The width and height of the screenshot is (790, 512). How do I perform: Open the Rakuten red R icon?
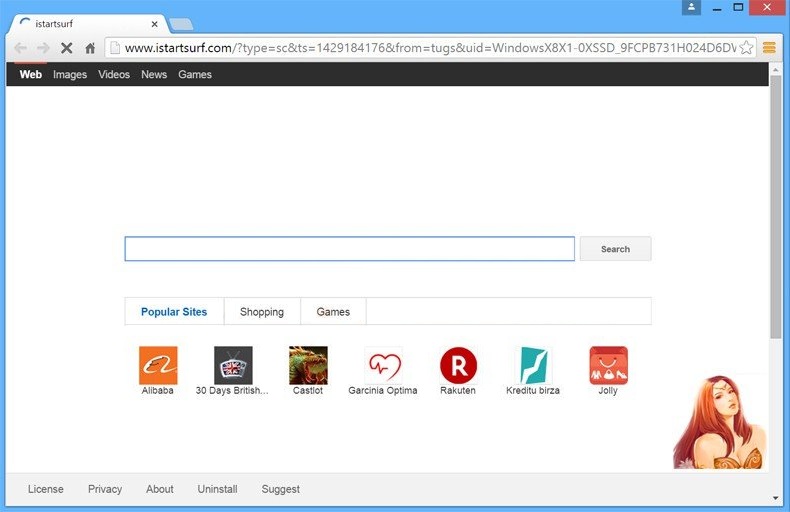click(x=458, y=365)
